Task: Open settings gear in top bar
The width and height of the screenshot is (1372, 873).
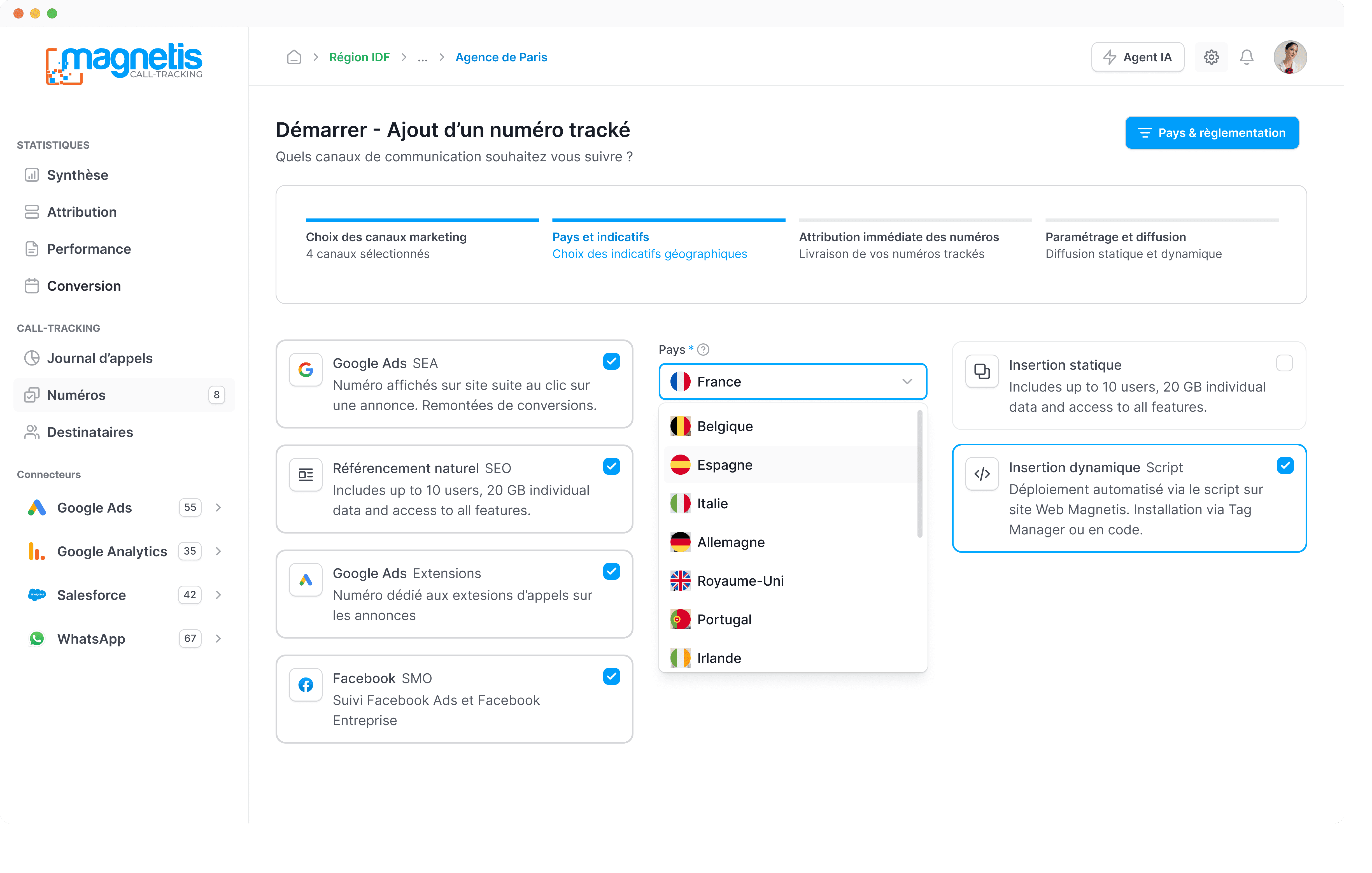Action: click(x=1211, y=57)
